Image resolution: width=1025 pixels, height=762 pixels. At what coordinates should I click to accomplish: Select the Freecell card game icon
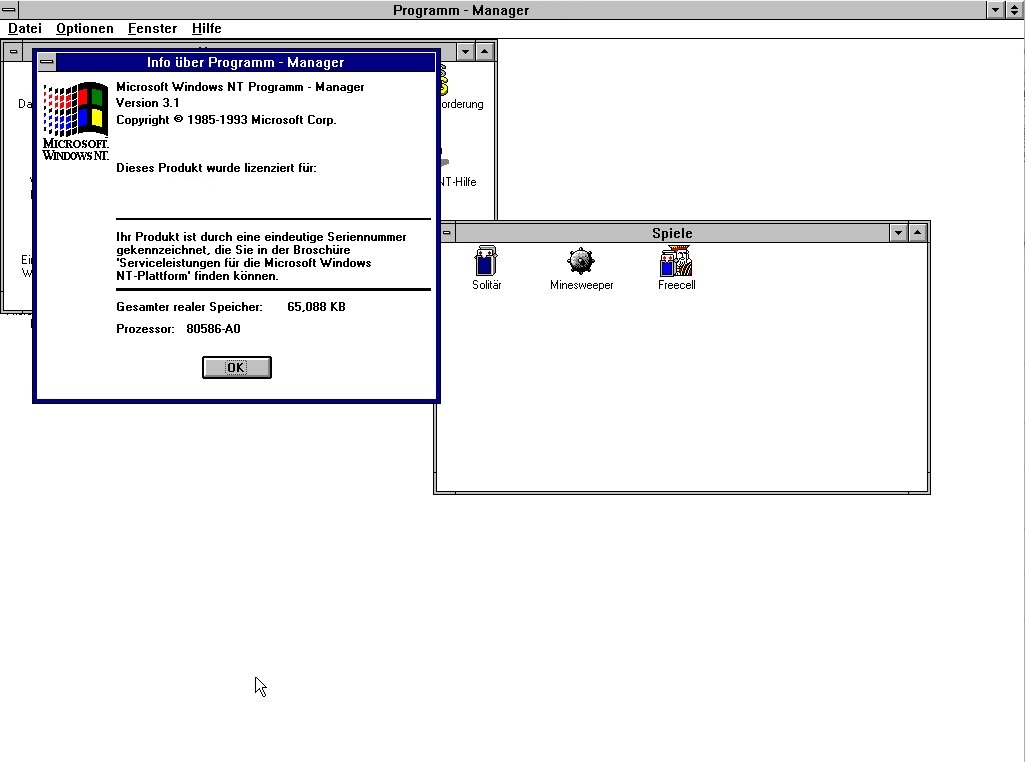coord(676,262)
